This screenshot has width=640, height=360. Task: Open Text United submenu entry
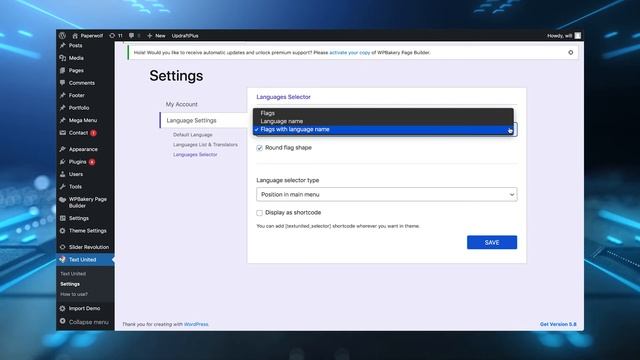(x=73, y=274)
